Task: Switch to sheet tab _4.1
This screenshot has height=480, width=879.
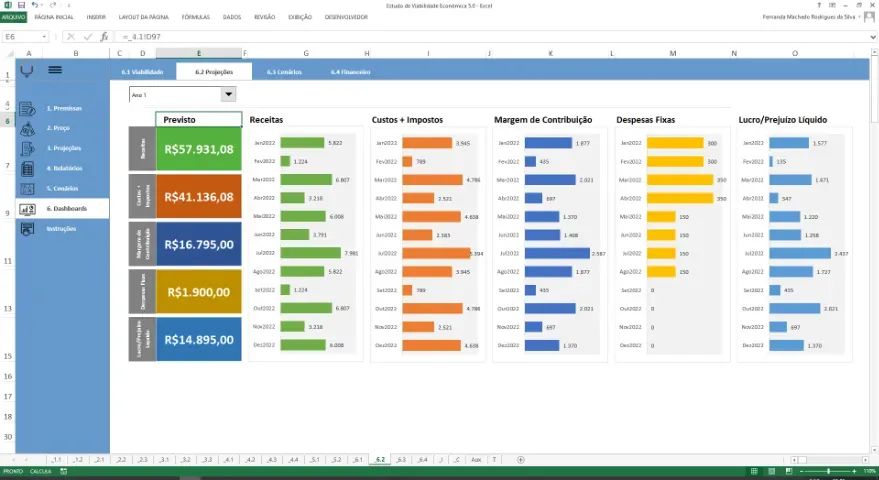Action: click(x=228, y=460)
